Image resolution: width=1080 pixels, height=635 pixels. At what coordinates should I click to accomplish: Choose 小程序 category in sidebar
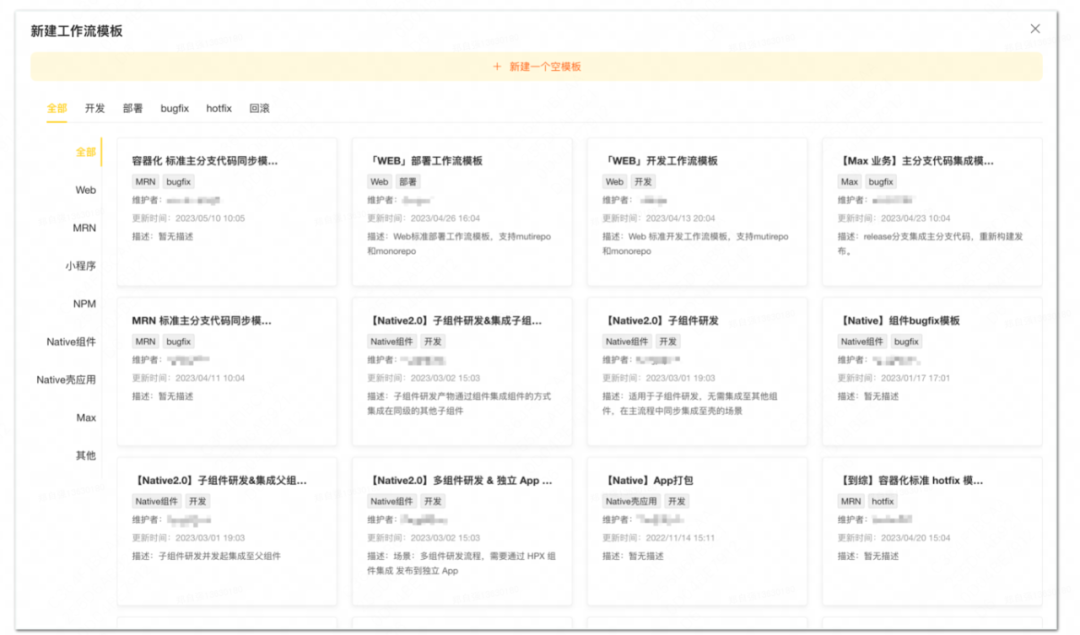(x=81, y=265)
